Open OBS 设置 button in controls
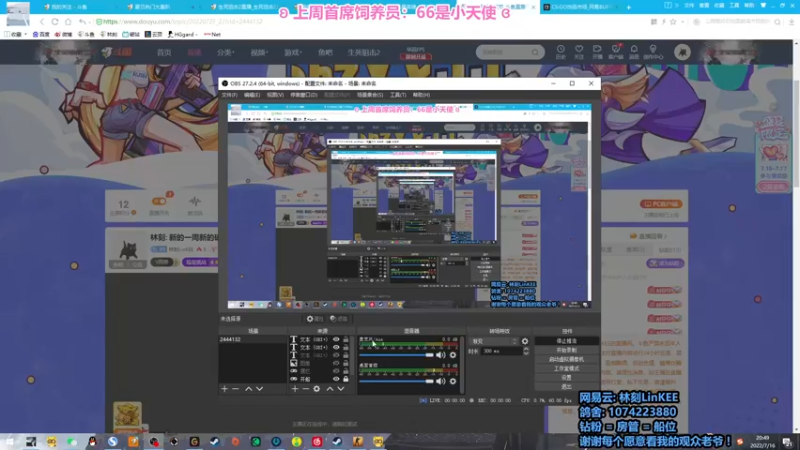Screen dimensions: 800x450 tap(566, 378)
